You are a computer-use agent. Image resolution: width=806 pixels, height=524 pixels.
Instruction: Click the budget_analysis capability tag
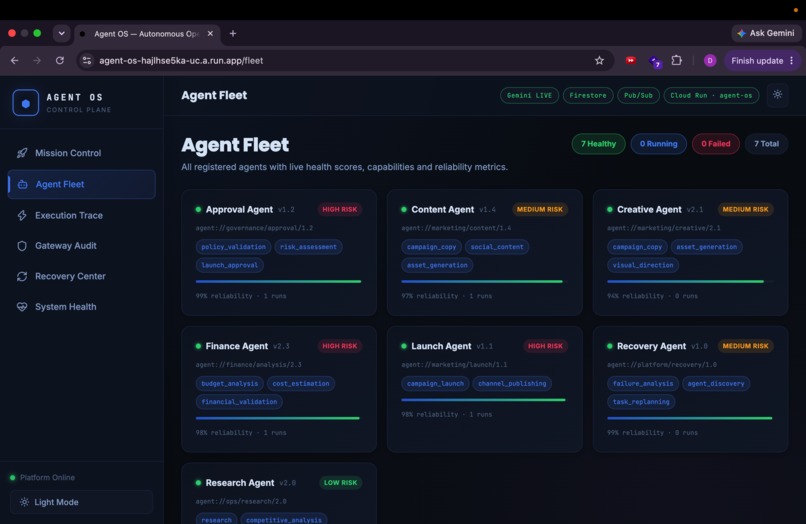coord(229,384)
